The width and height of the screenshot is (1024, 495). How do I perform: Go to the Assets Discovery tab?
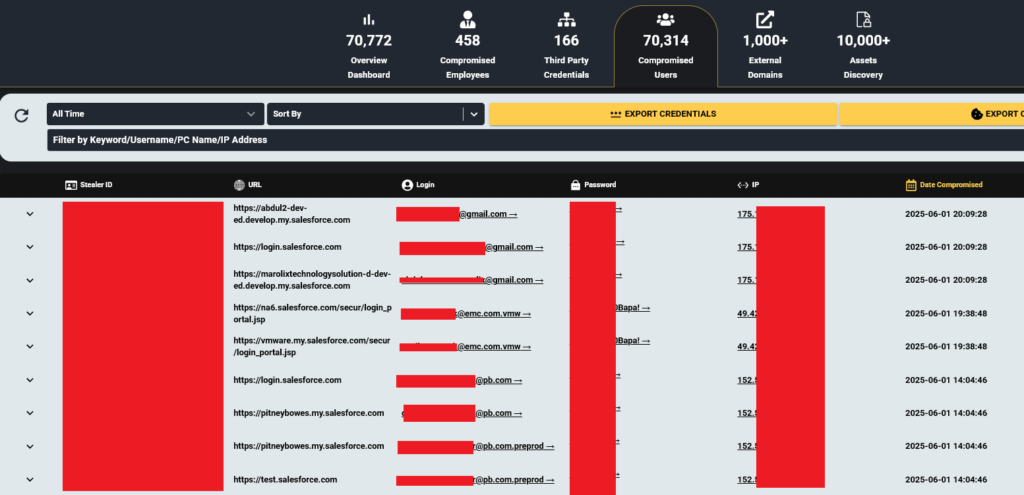(863, 46)
